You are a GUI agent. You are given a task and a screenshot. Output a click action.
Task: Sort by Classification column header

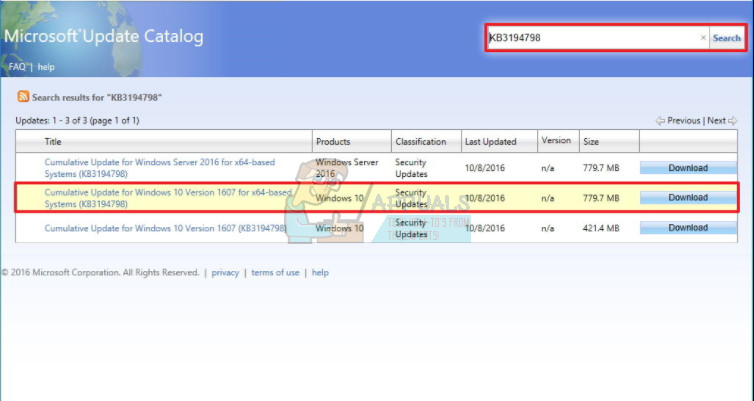(x=421, y=142)
